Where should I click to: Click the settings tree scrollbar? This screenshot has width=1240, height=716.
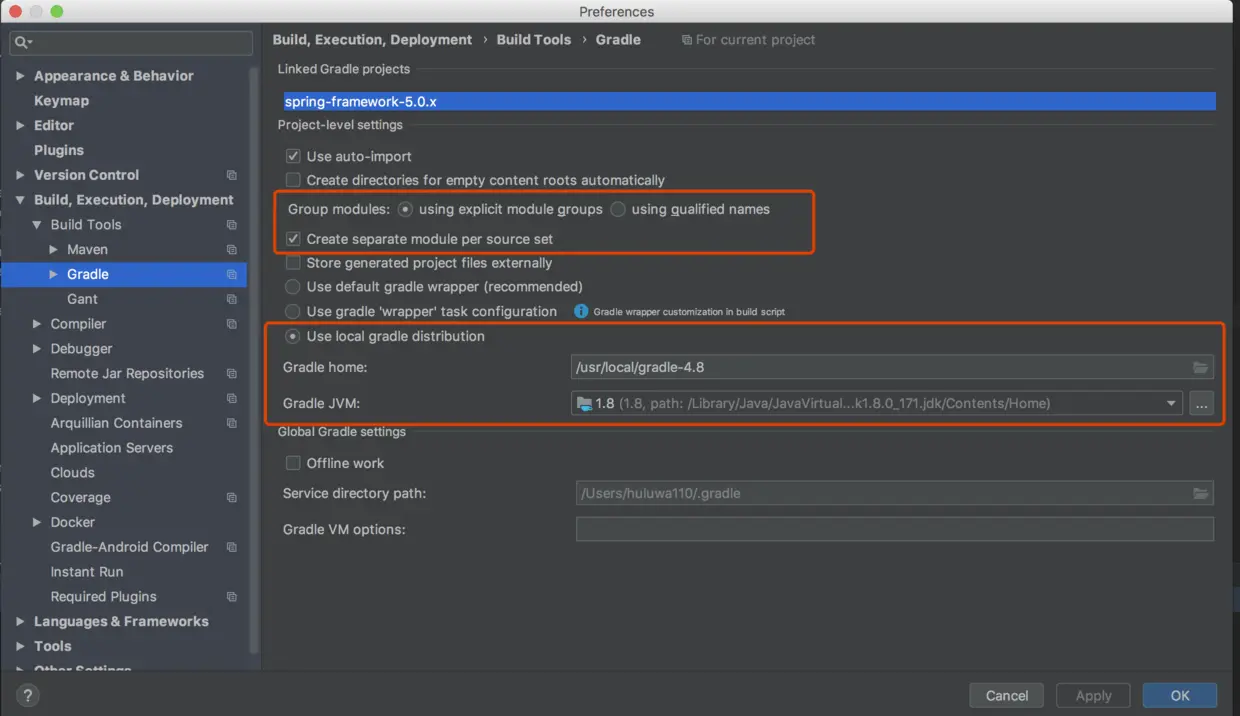[255, 360]
